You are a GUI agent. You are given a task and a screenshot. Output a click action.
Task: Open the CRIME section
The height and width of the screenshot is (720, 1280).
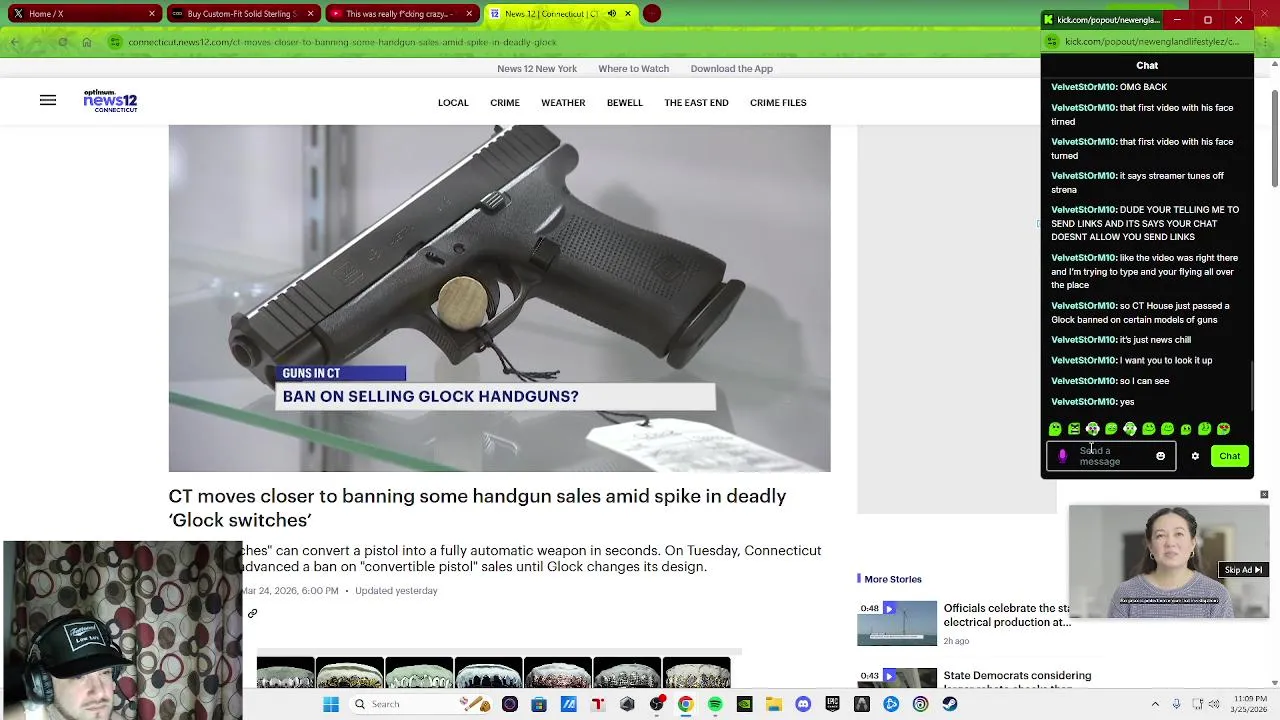point(505,103)
